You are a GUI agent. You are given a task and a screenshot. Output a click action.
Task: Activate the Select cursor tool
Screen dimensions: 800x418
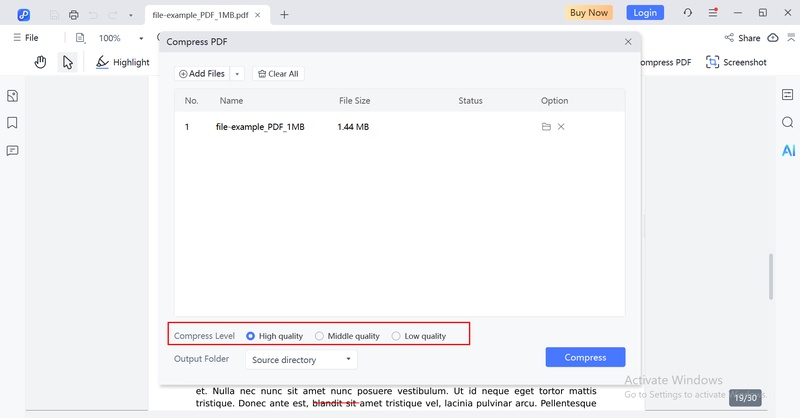tap(67, 62)
